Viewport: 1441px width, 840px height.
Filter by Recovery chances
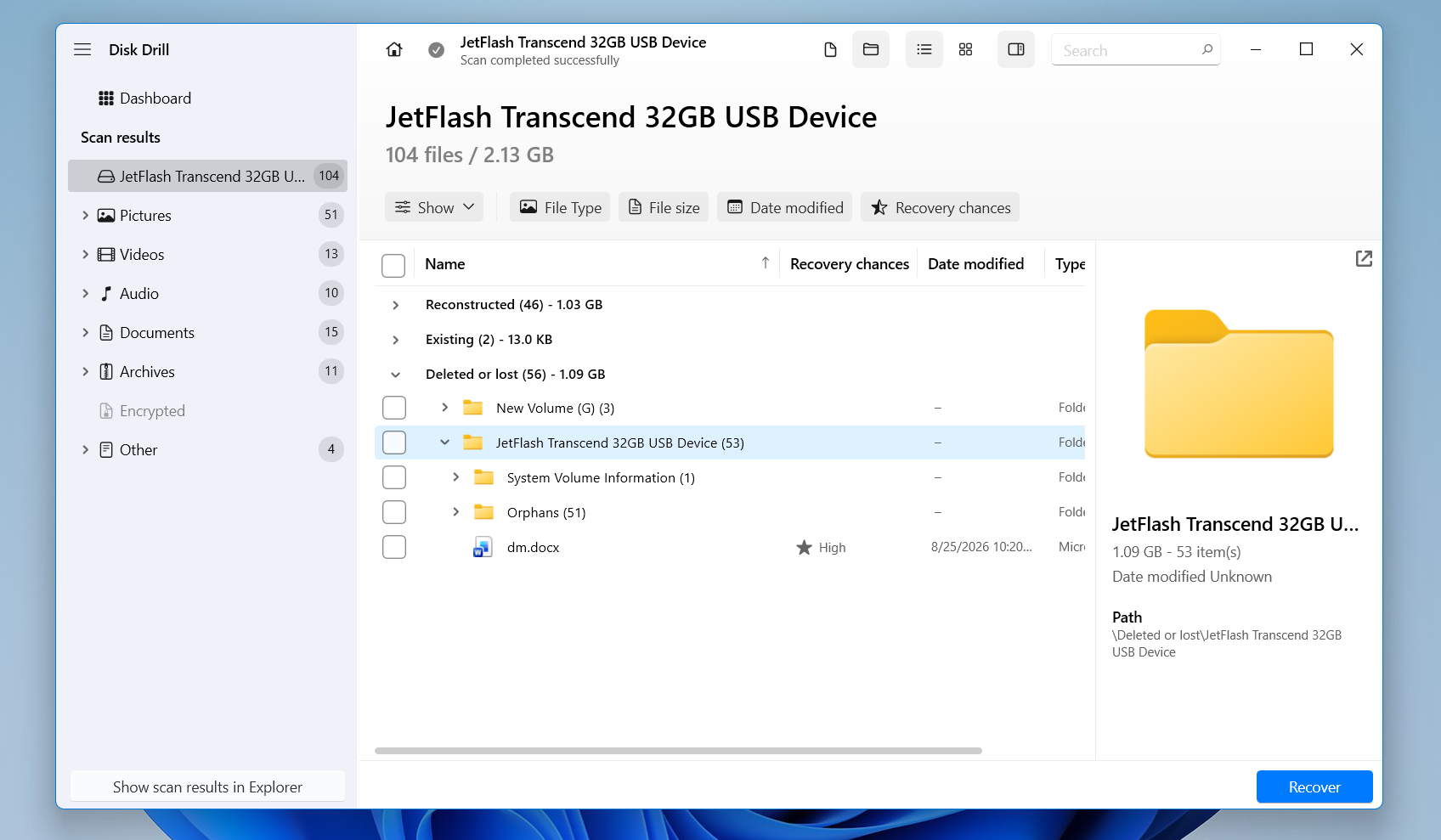(x=940, y=207)
